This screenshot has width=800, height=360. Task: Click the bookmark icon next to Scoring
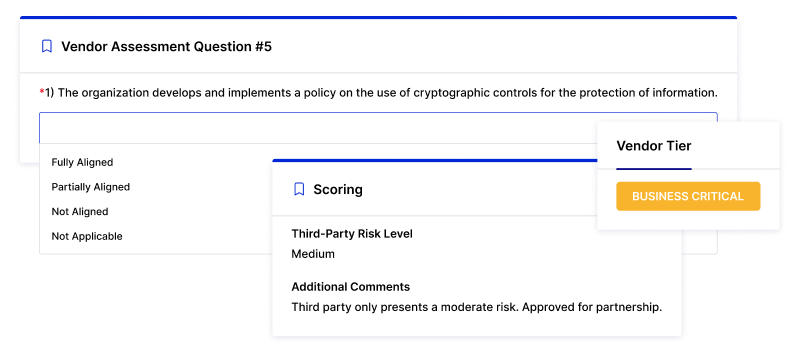[x=299, y=190]
